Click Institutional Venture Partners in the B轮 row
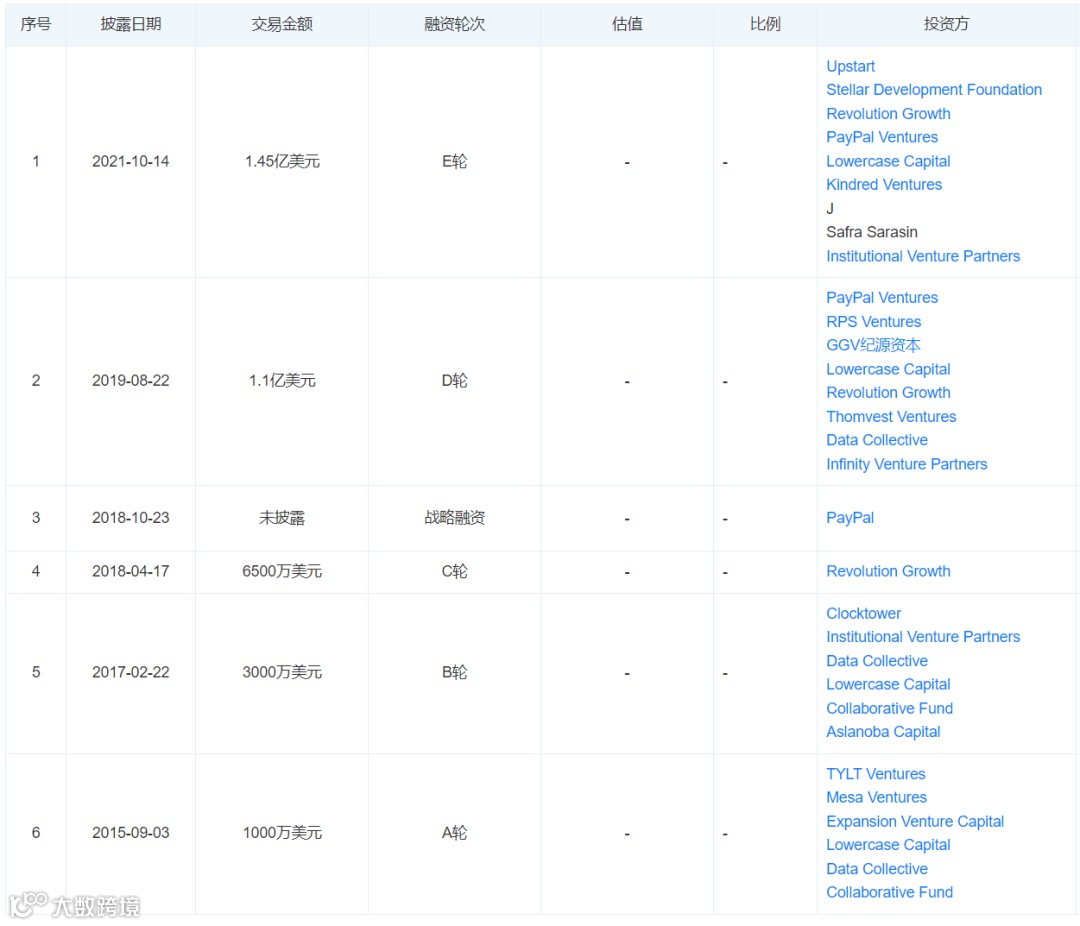Image resolution: width=1080 pixels, height=926 pixels. [x=923, y=637]
